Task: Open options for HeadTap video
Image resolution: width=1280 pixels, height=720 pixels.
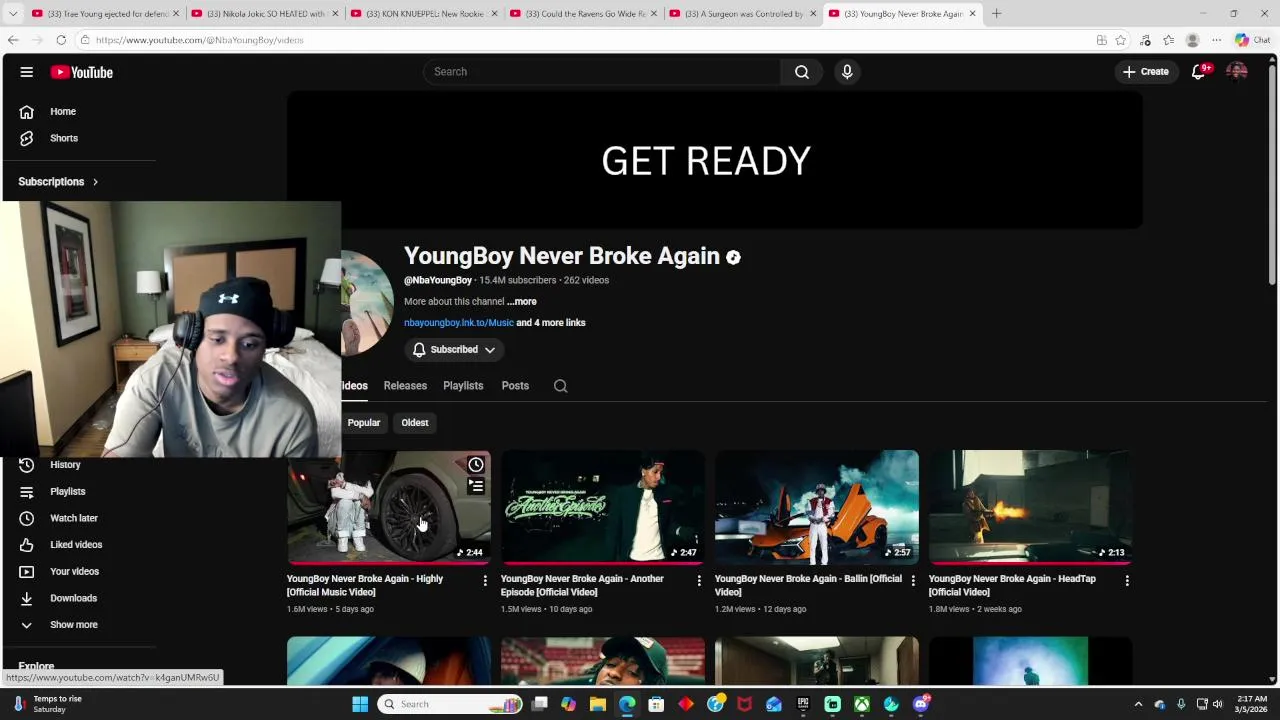Action: (1127, 580)
